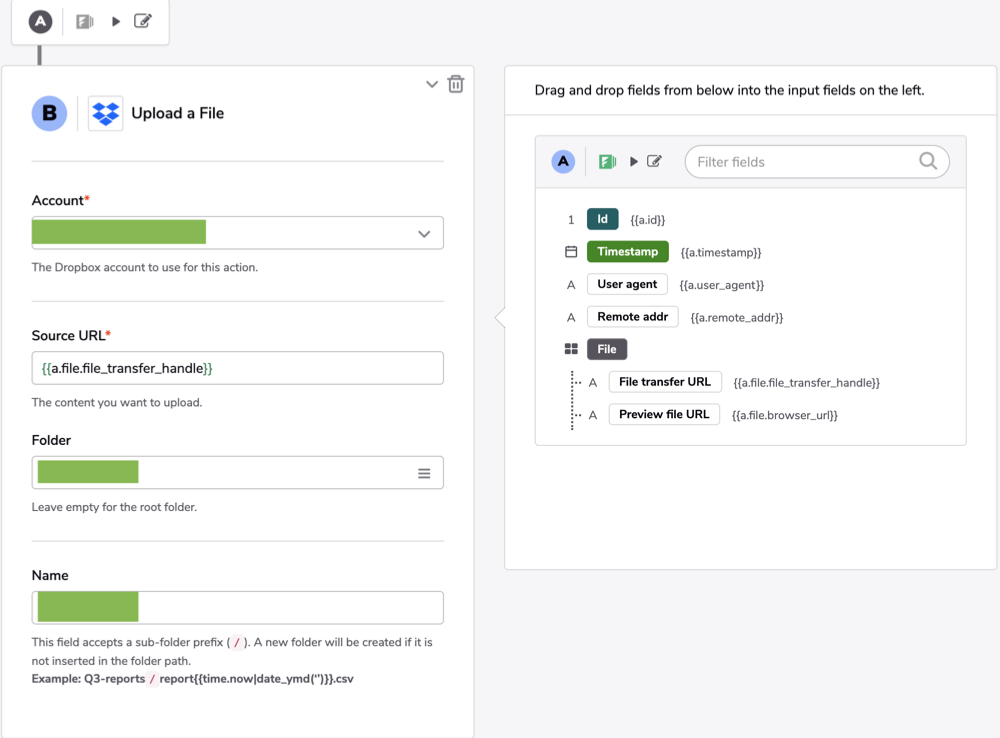
Task: Click 'The Dropbox account to use' hint text
Action: pos(145,267)
